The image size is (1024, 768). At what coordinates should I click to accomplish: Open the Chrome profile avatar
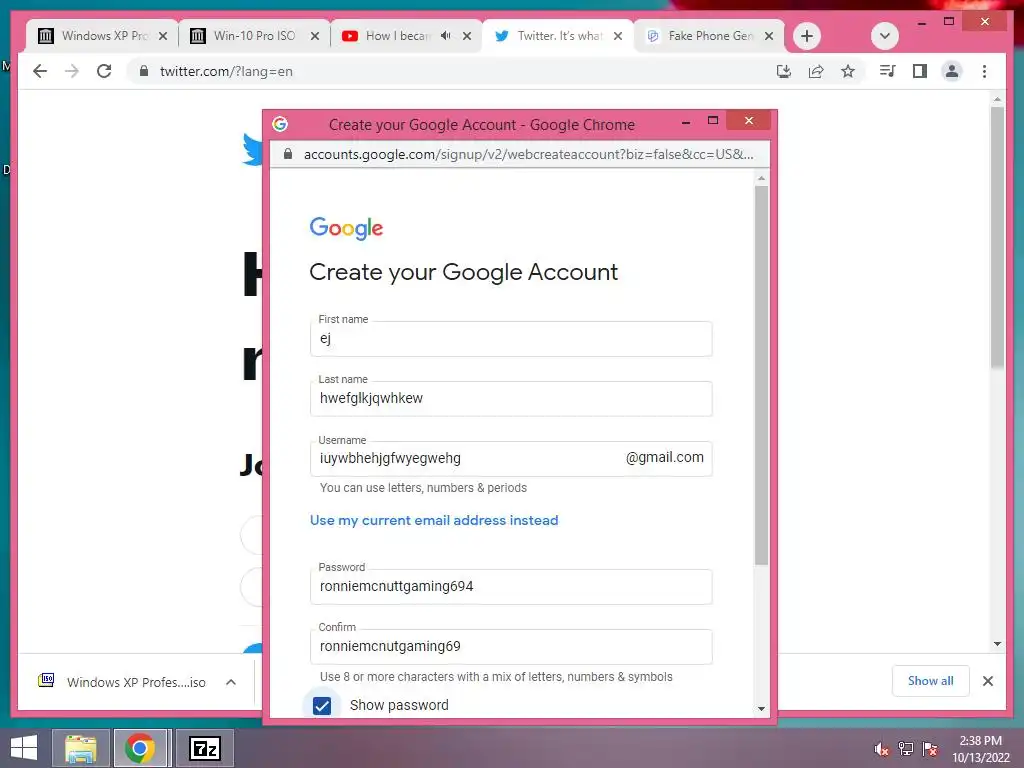[952, 71]
